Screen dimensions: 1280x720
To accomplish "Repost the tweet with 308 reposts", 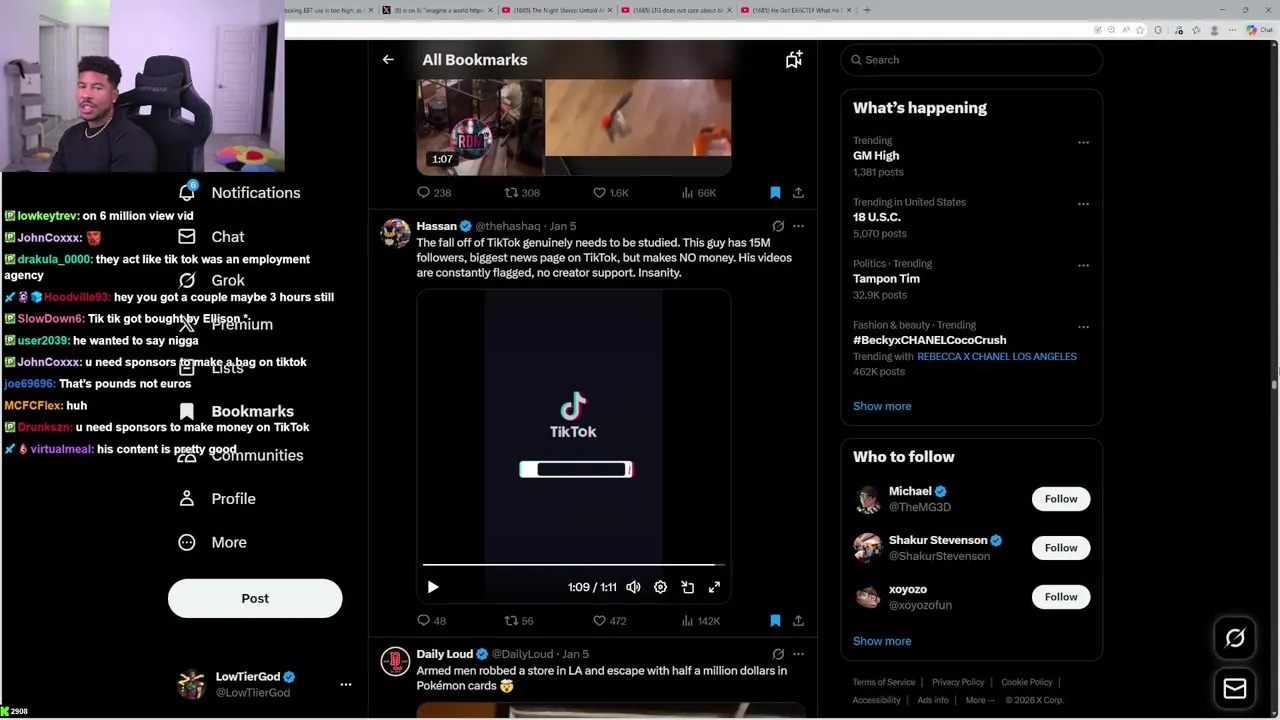I will (x=522, y=192).
